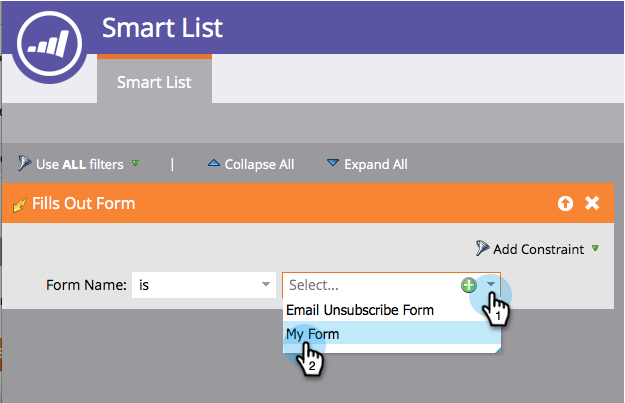The width and height of the screenshot is (625, 403).
Task: Remove the Fills Out Form filter
Action: click(x=592, y=203)
